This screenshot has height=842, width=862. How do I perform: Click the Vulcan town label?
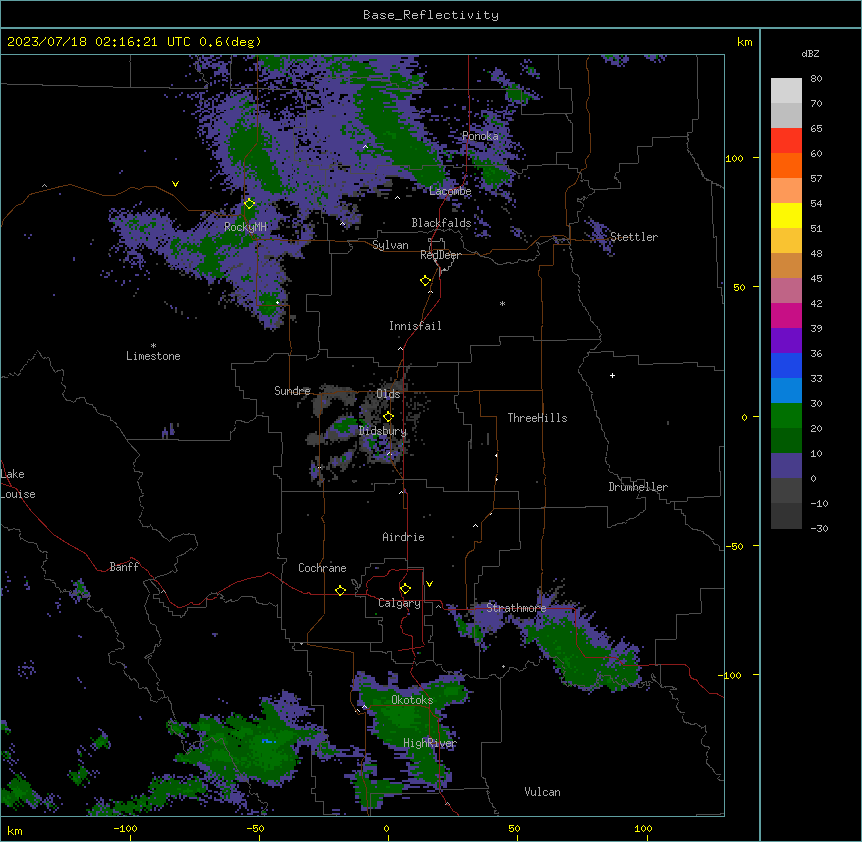click(x=543, y=792)
